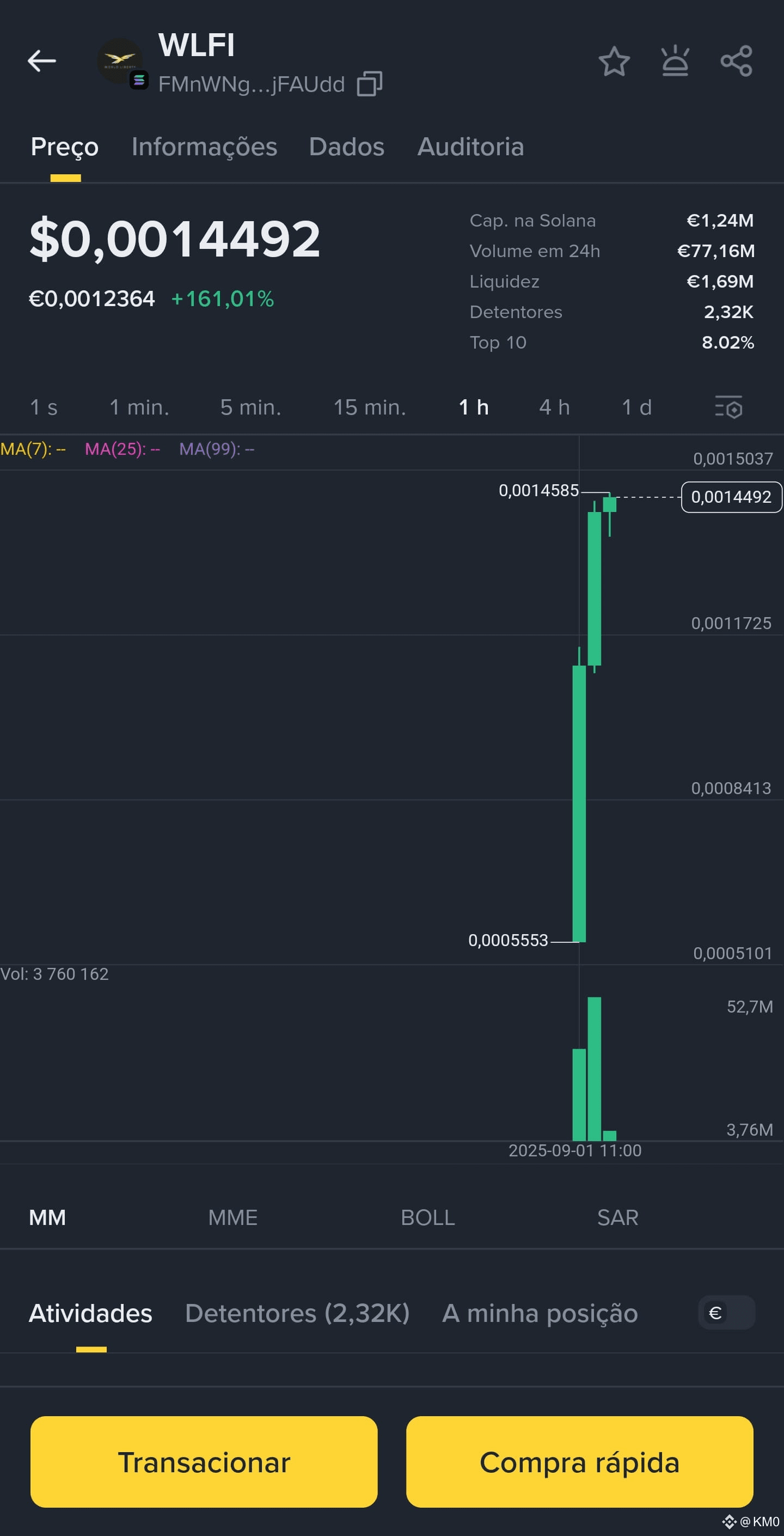This screenshot has height=1536, width=784.
Task: Select the 1 d chart interval
Action: click(637, 407)
